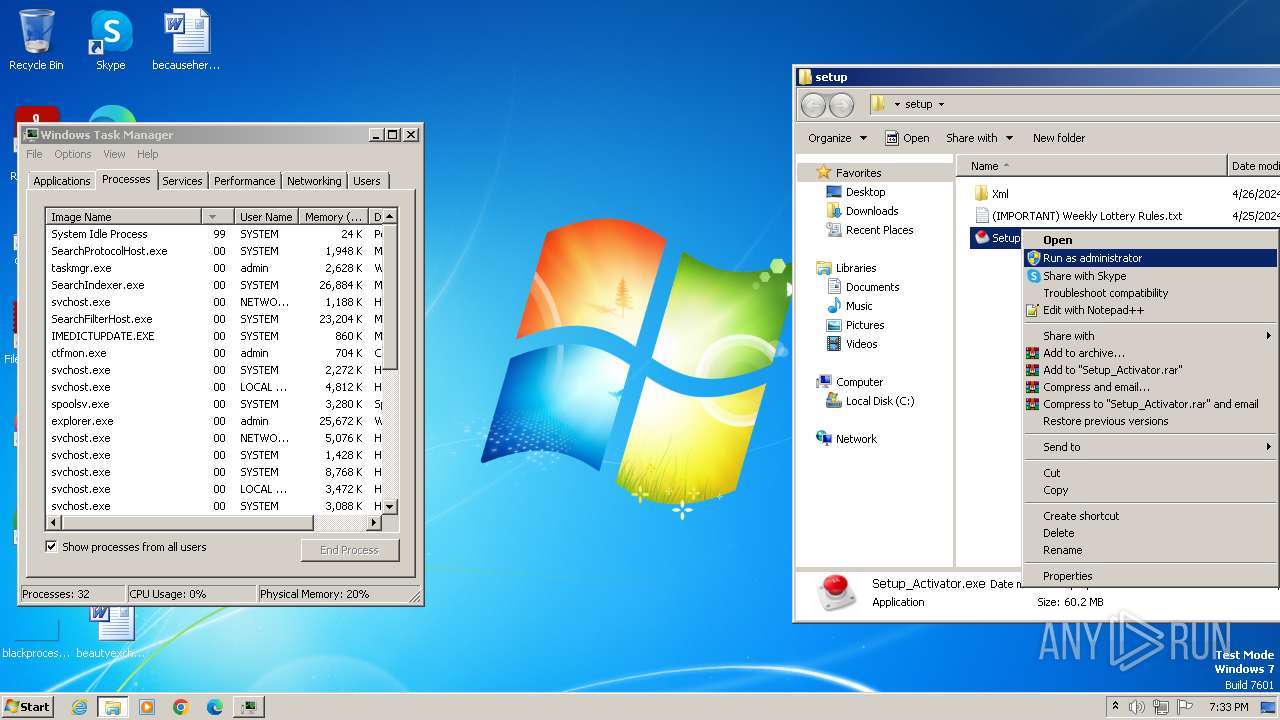The width and height of the screenshot is (1280, 720).
Task: Select Desktop in Favorites pane
Action: [865, 192]
